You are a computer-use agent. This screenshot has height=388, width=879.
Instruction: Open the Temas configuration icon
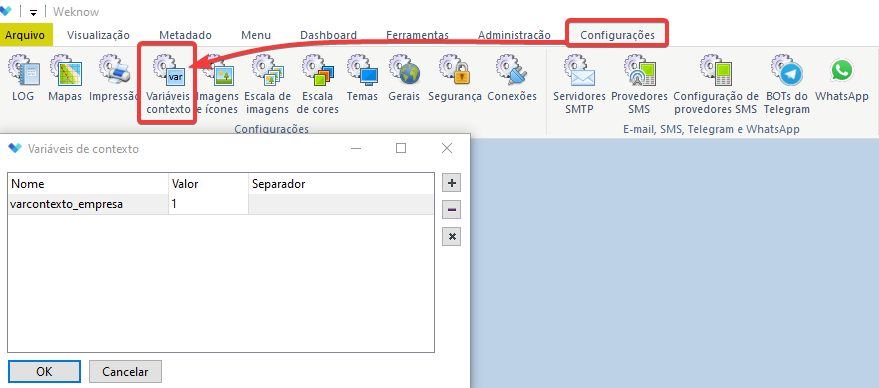pos(362,78)
